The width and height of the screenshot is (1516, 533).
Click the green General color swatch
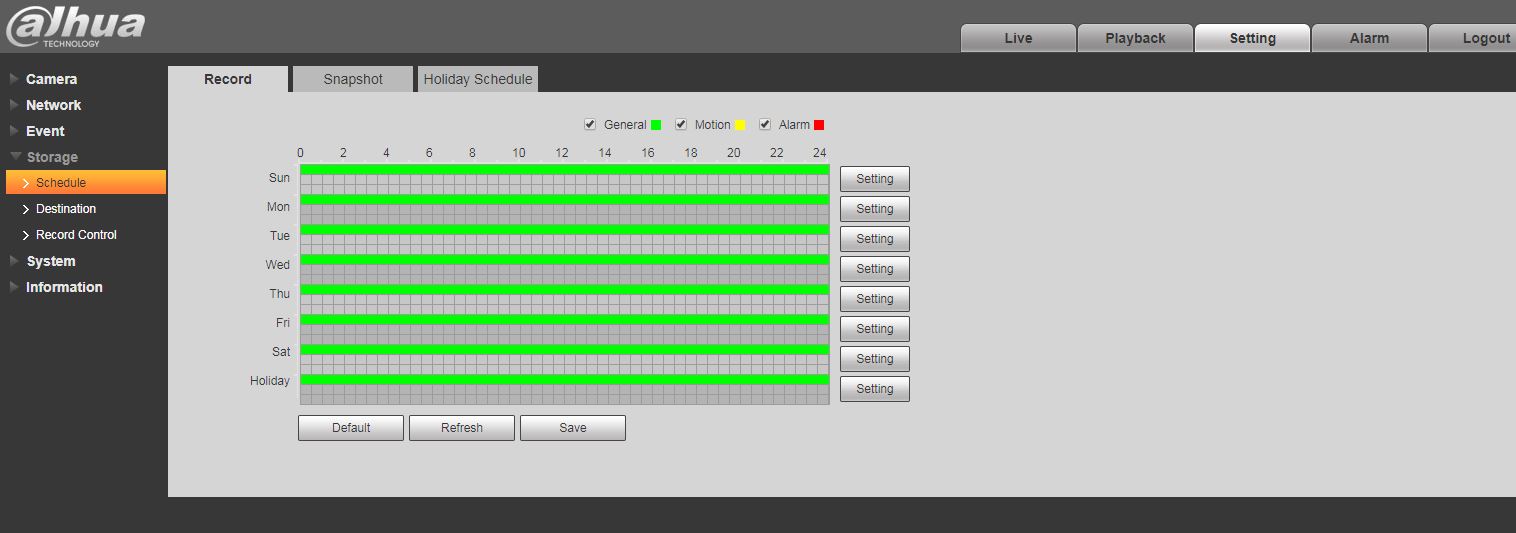click(x=656, y=125)
